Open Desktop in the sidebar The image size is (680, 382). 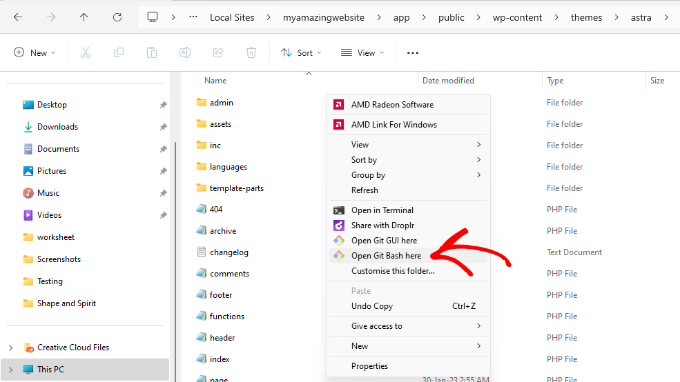click(52, 105)
